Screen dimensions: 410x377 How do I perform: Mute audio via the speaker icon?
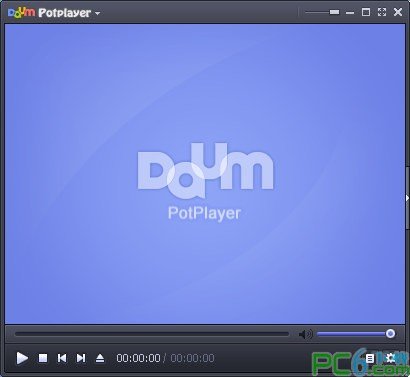point(305,334)
